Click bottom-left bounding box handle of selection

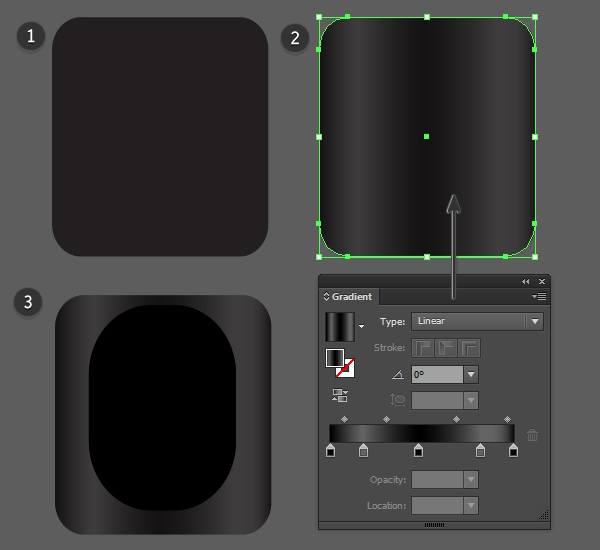tap(319, 257)
